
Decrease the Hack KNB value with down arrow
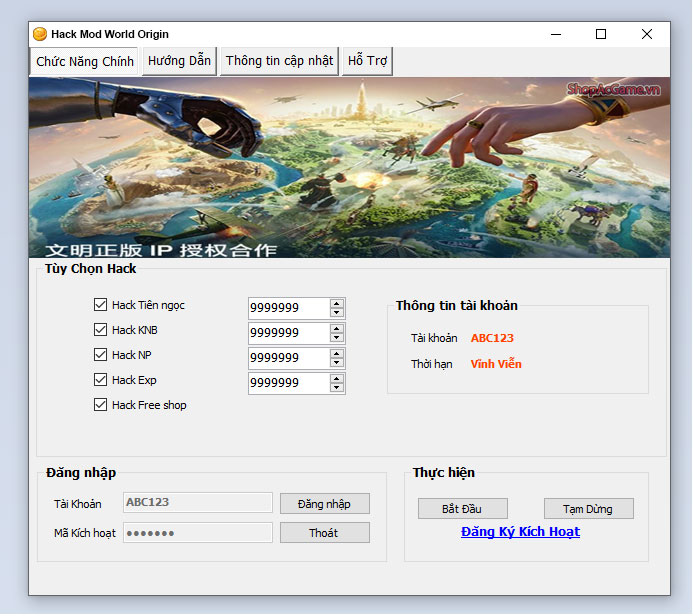336,338
